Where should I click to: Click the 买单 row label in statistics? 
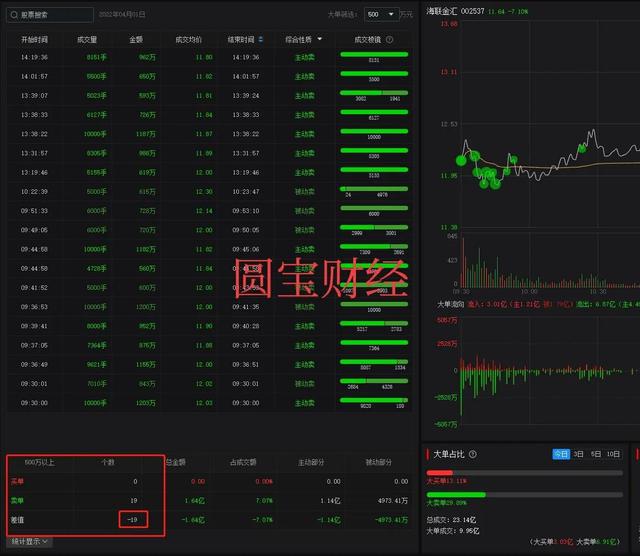(x=18, y=482)
